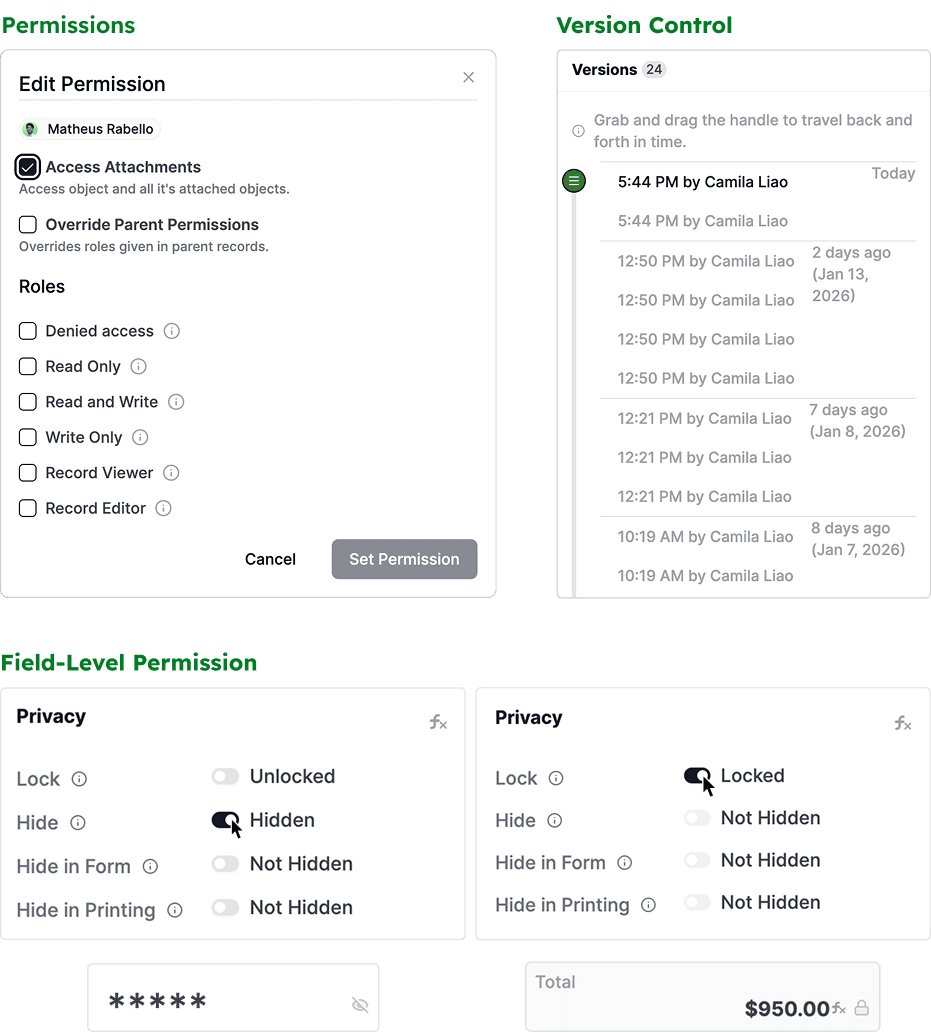The image size is (931, 1032).
Task: Enable the Read Only role checkbox
Action: tap(28, 367)
